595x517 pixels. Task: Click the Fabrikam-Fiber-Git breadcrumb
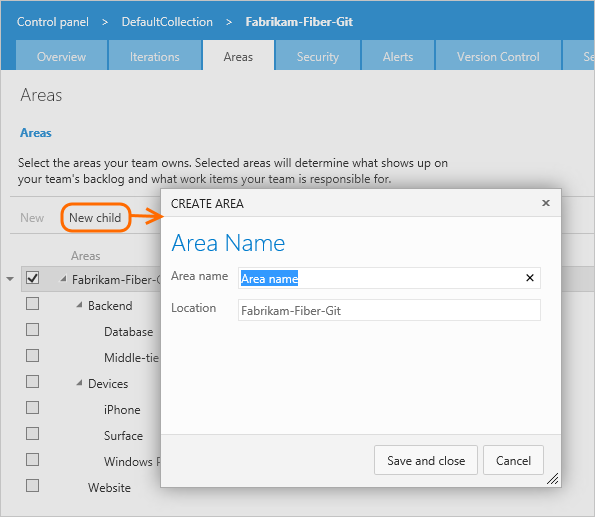click(299, 22)
